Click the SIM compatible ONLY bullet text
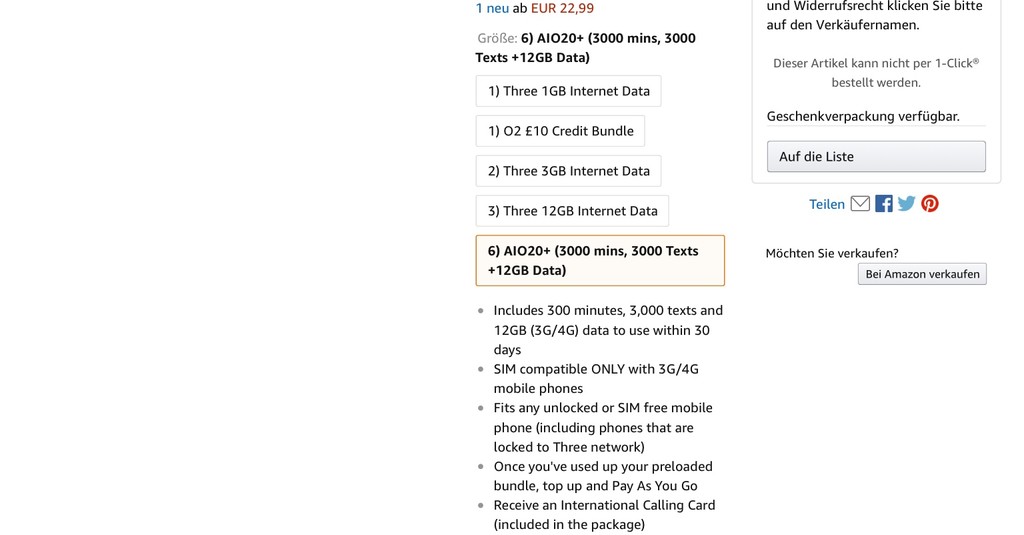The height and width of the screenshot is (535, 1024). pyautogui.click(x=596, y=378)
